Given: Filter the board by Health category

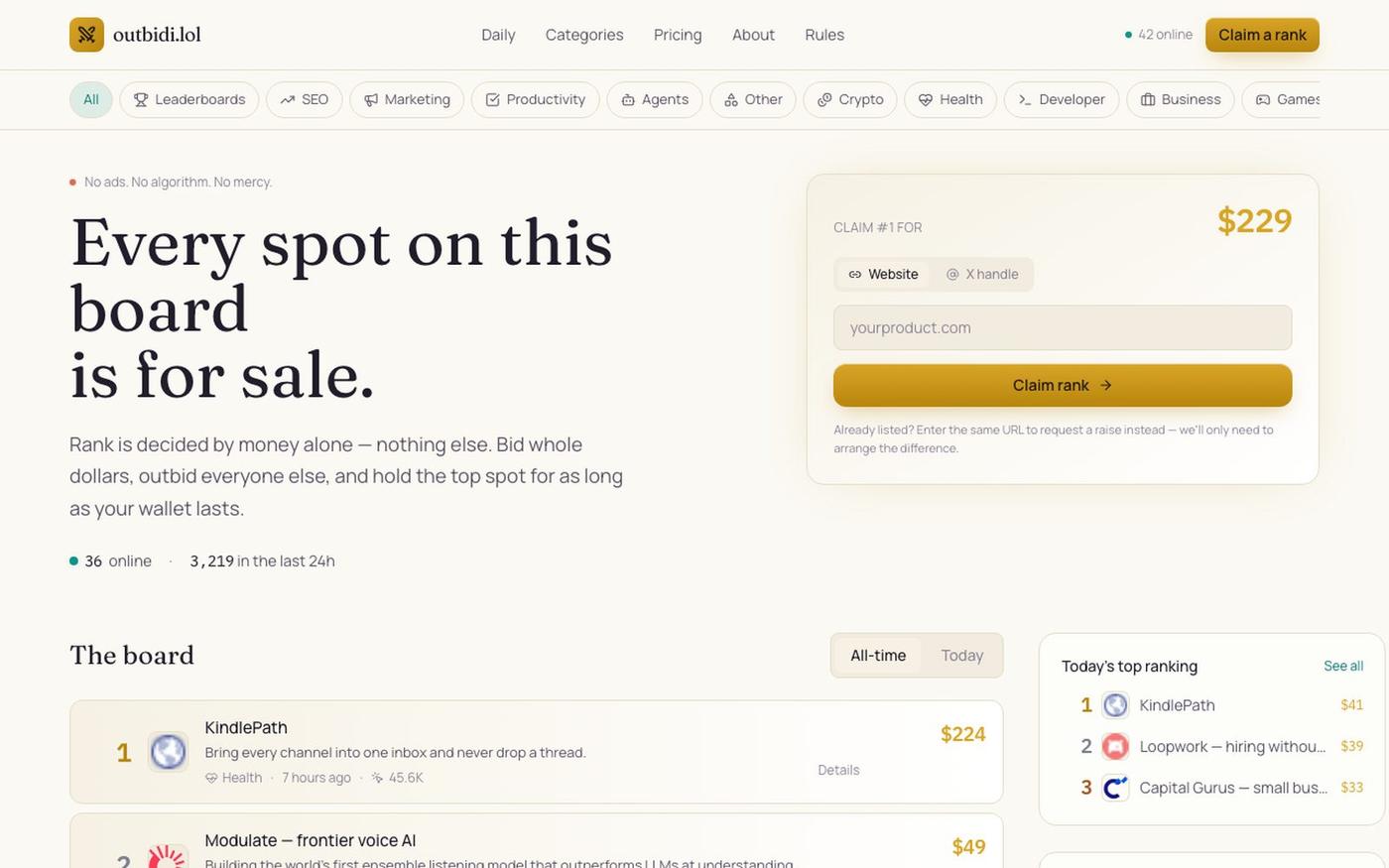Looking at the screenshot, I should (x=950, y=99).
